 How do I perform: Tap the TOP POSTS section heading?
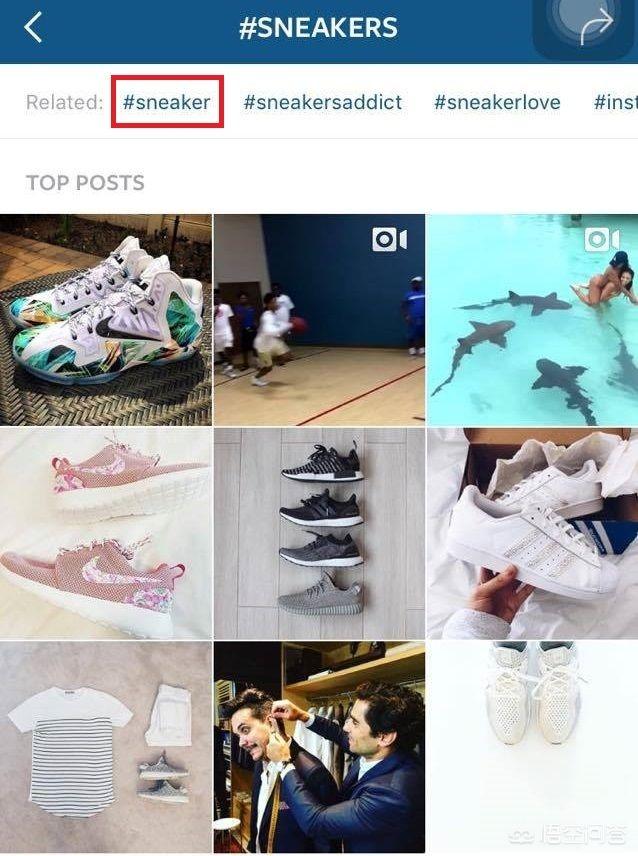(85, 182)
